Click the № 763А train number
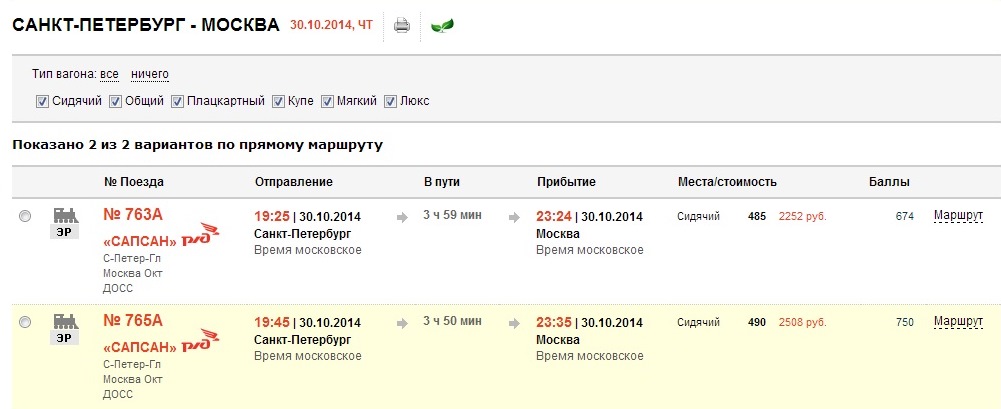 [x=133, y=214]
